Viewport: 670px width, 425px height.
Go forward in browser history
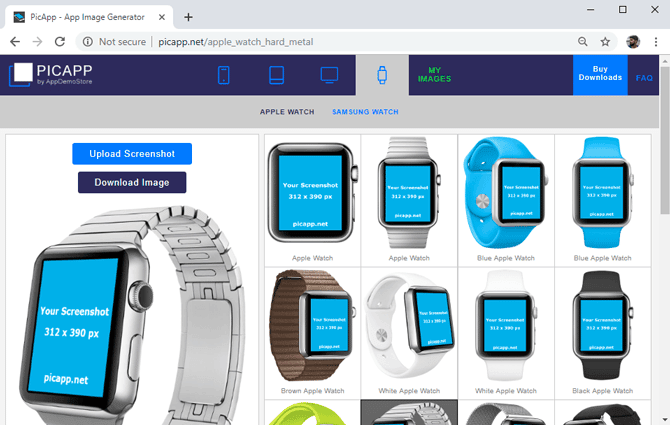37,42
